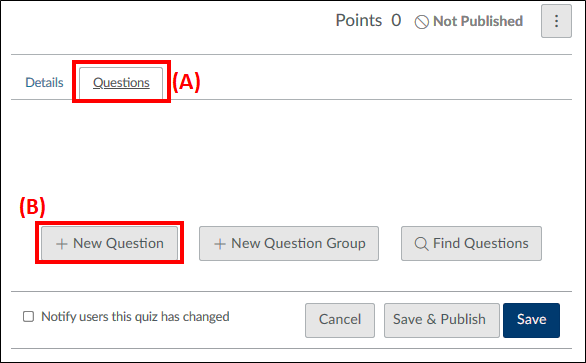Click the Not Published status text
Screen dimensions: 586x363
(x=478, y=21)
